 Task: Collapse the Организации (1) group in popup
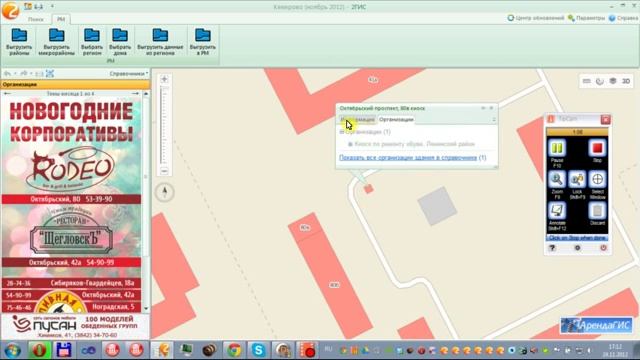point(342,132)
